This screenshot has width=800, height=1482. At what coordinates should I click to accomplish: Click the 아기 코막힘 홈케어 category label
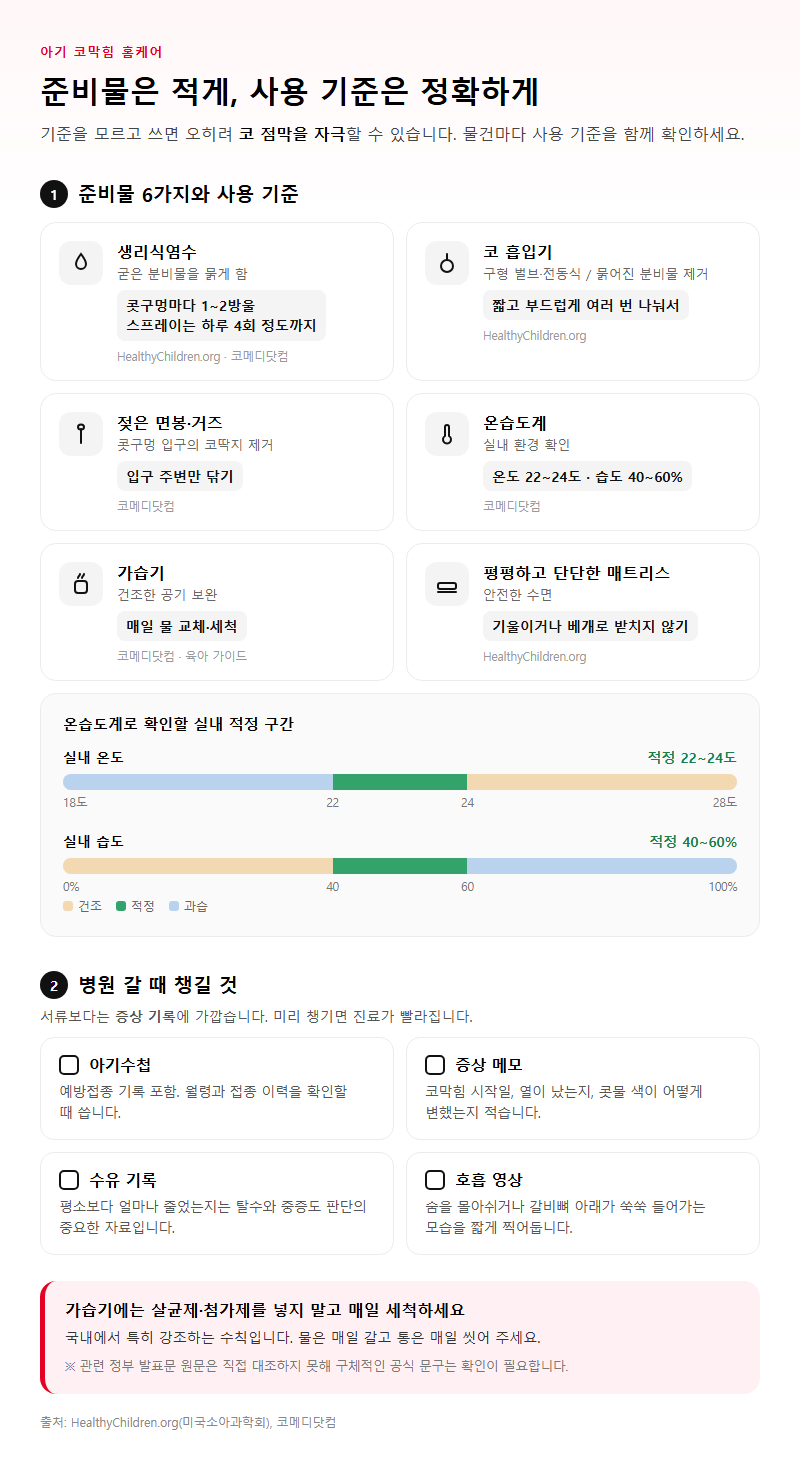[101, 52]
